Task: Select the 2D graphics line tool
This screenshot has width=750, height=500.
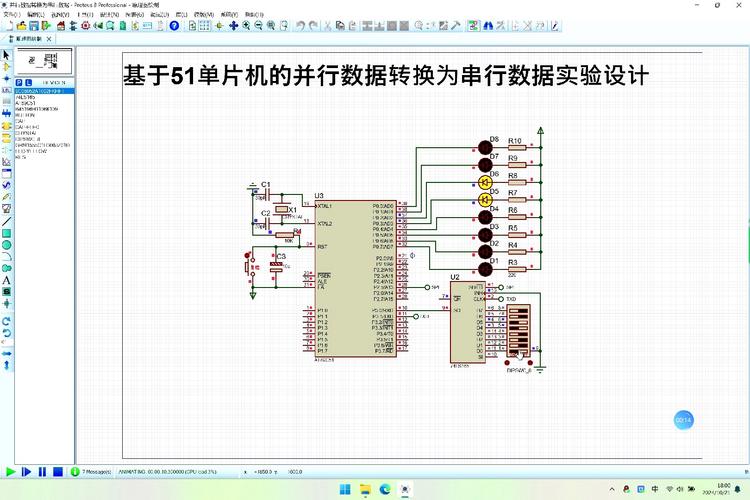Action: (6, 221)
